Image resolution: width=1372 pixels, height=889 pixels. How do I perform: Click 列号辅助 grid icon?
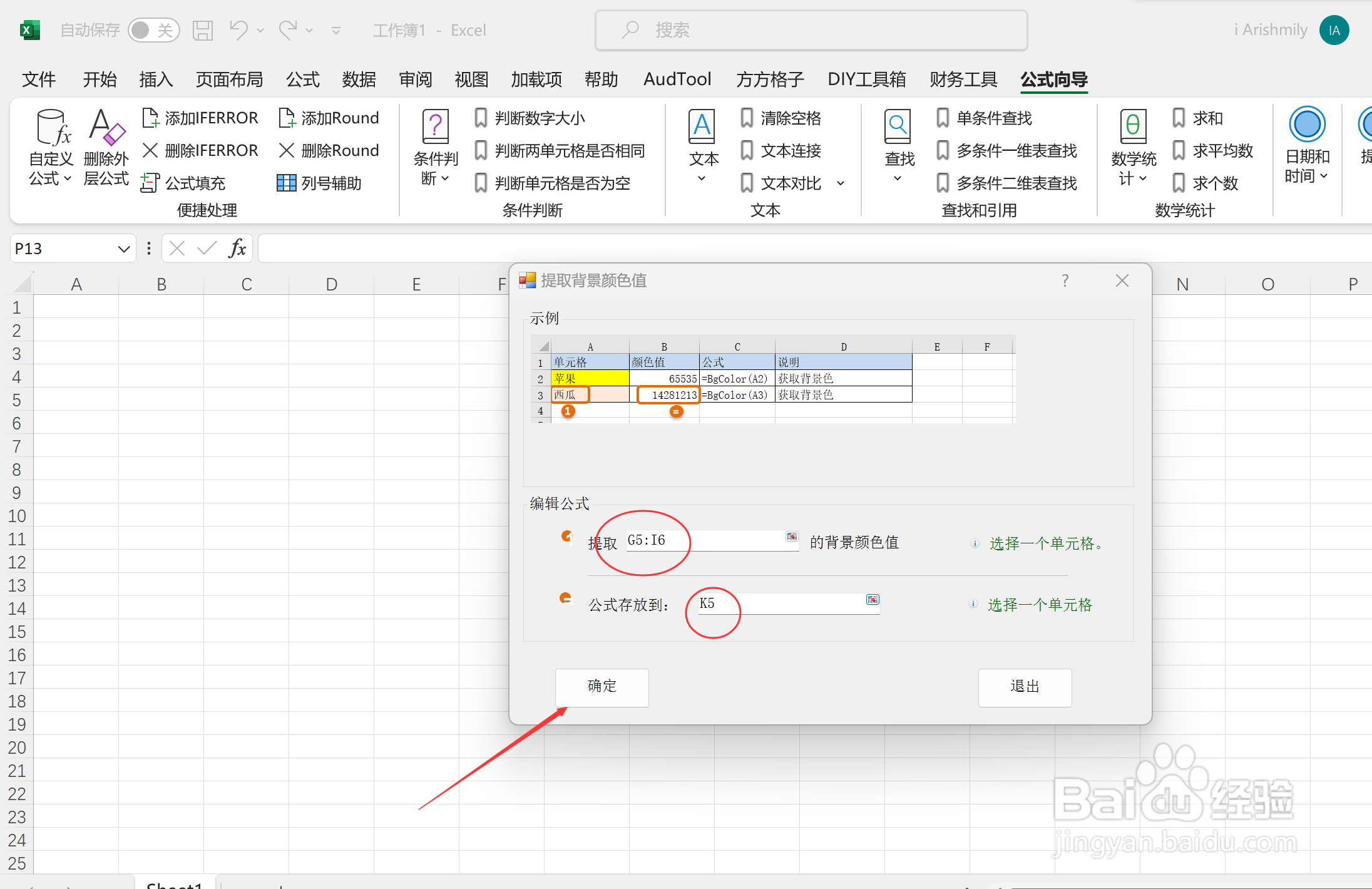[287, 183]
